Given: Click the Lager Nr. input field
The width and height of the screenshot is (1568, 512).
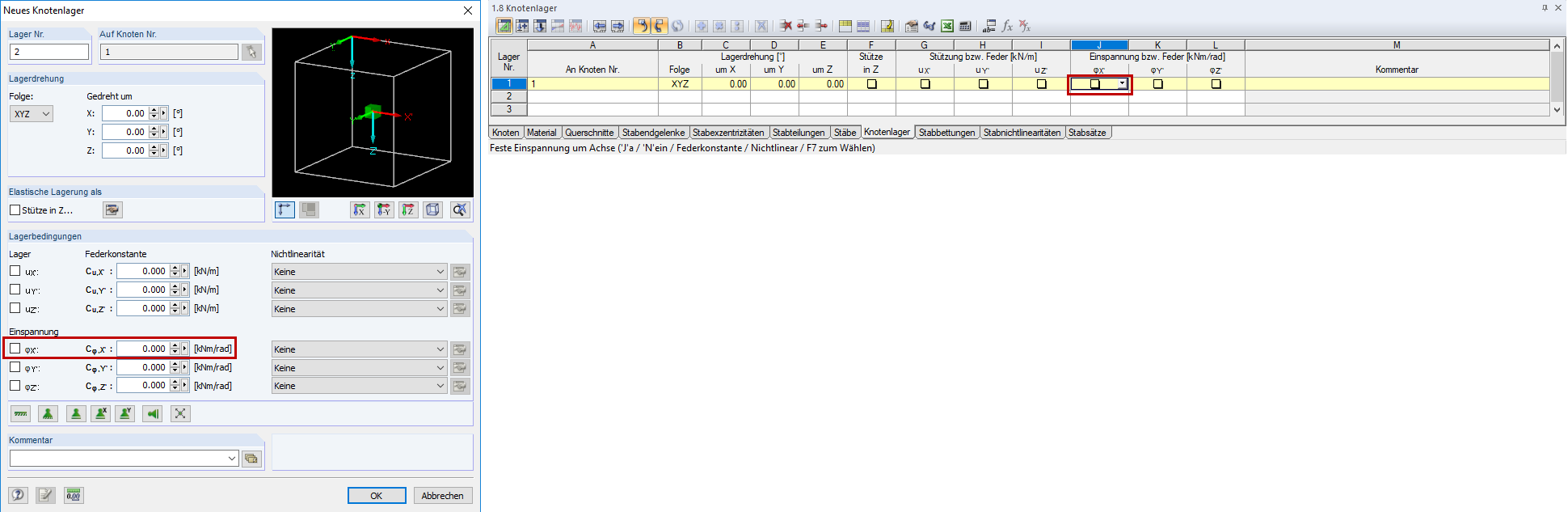Looking at the screenshot, I should (x=49, y=52).
